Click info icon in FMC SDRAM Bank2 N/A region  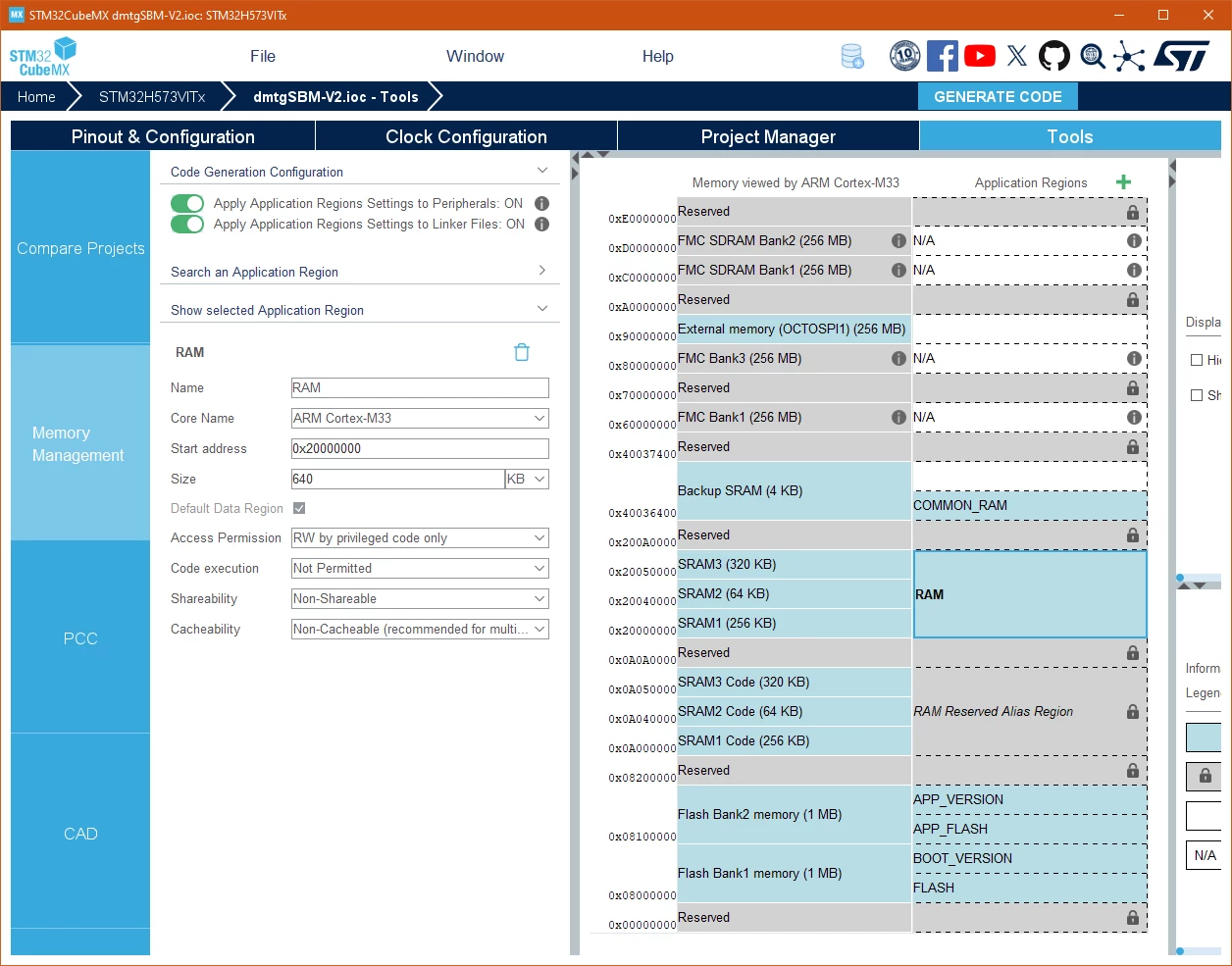click(1134, 240)
